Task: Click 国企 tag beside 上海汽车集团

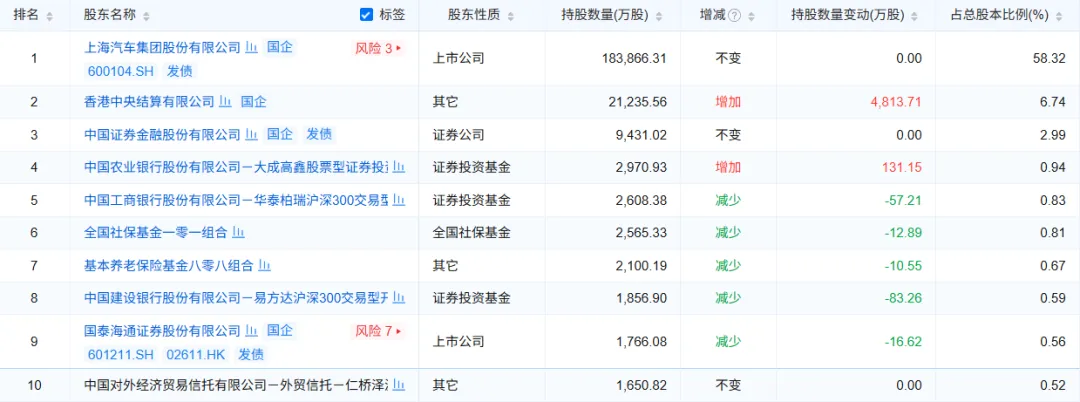Action: click(x=280, y=47)
